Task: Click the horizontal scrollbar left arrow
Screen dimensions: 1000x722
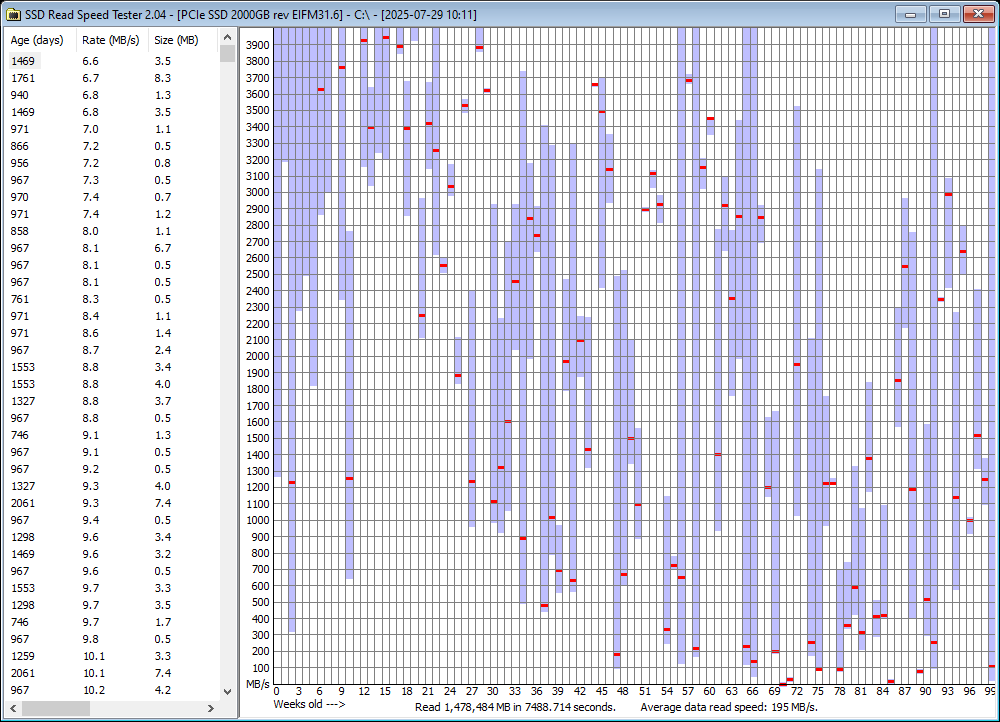Action: click(13, 708)
